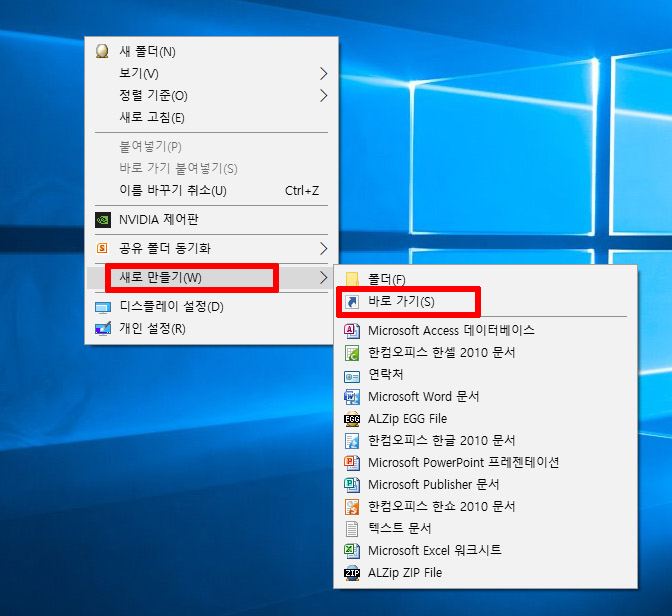The width and height of the screenshot is (672, 616).
Task: Open NVIDIA 제어판 from menu
Action: coord(211,219)
